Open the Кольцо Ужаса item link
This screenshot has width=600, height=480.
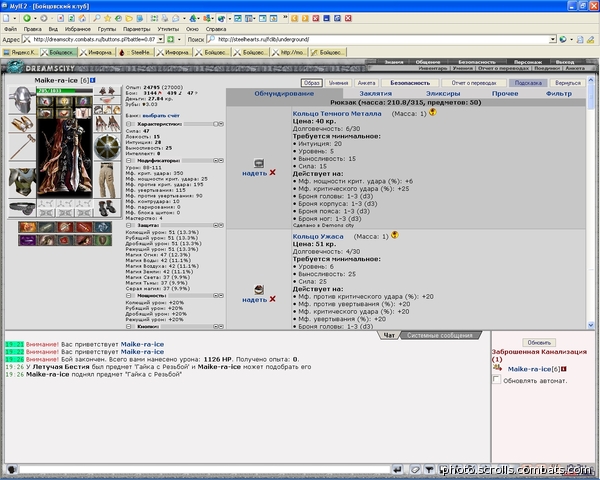pos(318,237)
